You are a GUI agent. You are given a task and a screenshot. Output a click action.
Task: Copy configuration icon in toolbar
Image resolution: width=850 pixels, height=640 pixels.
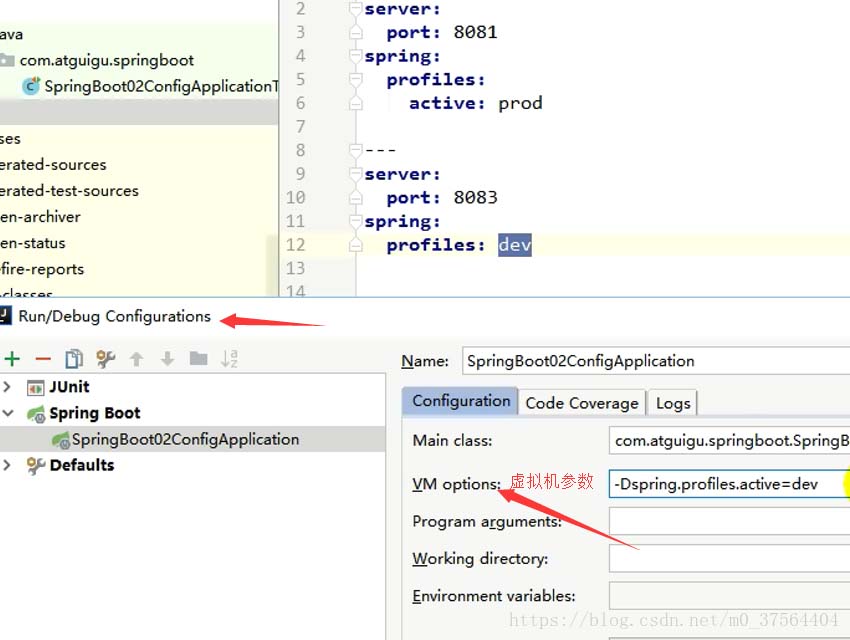point(74,359)
